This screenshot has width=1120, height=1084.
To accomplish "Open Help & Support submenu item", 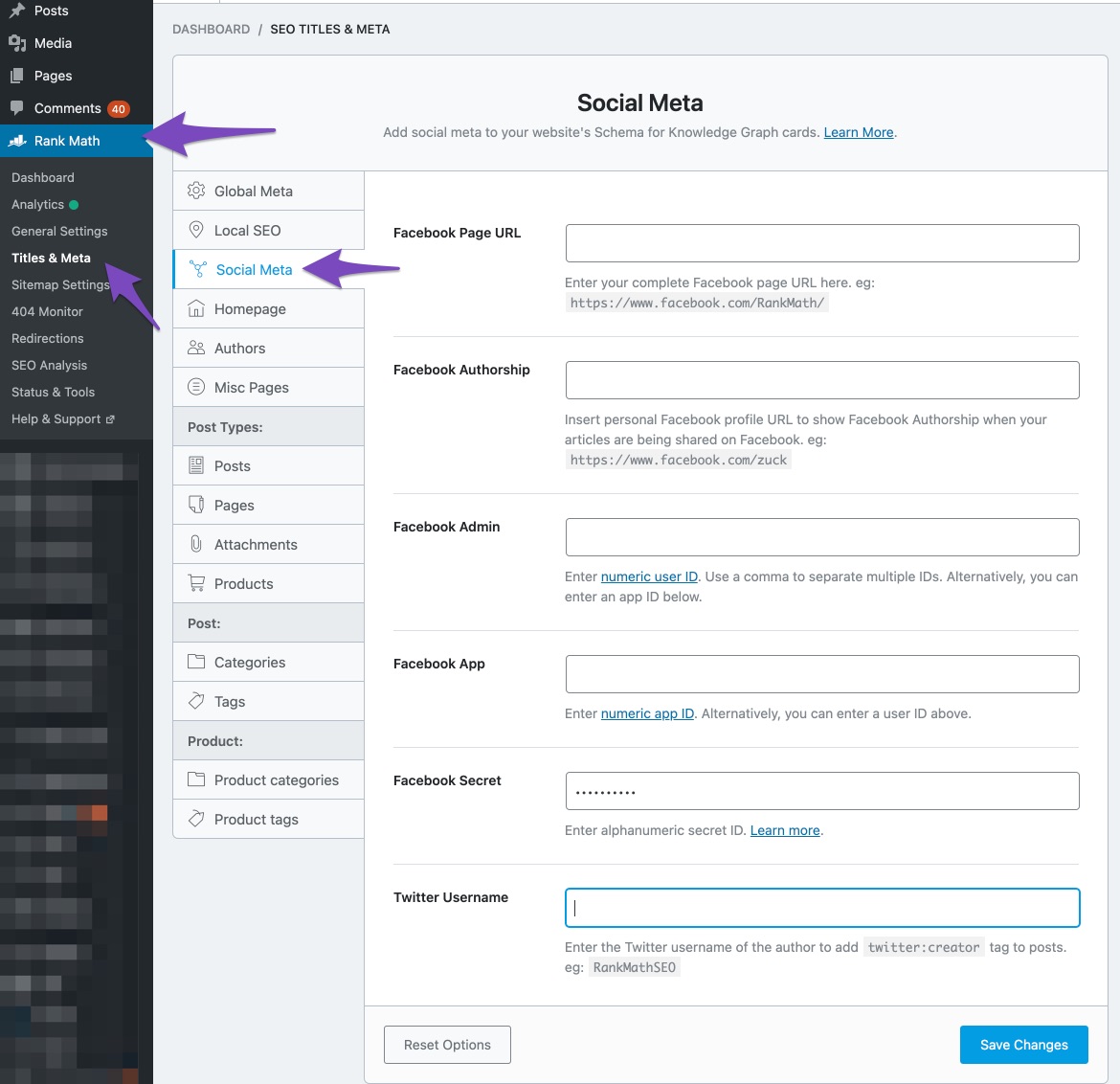I will click(62, 418).
